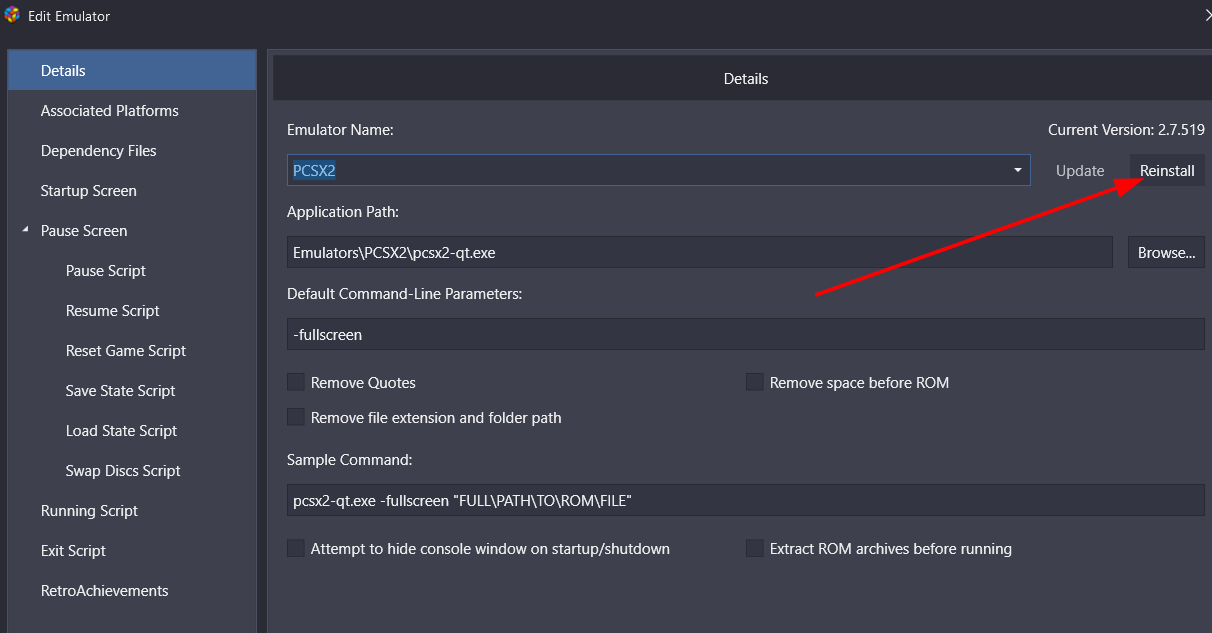Image resolution: width=1212 pixels, height=633 pixels.
Task: Open the Details section in sidebar
Action: [132, 70]
